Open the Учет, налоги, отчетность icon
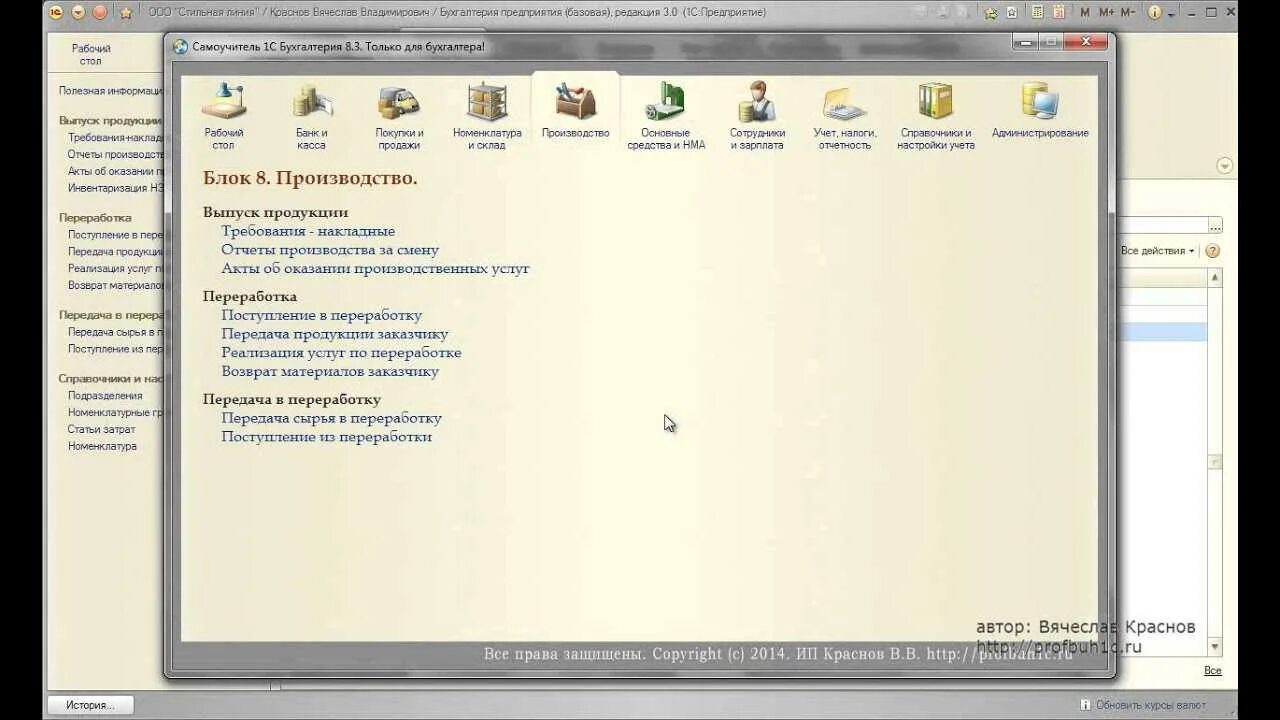Image resolution: width=1280 pixels, height=720 pixels. pyautogui.click(x=845, y=102)
